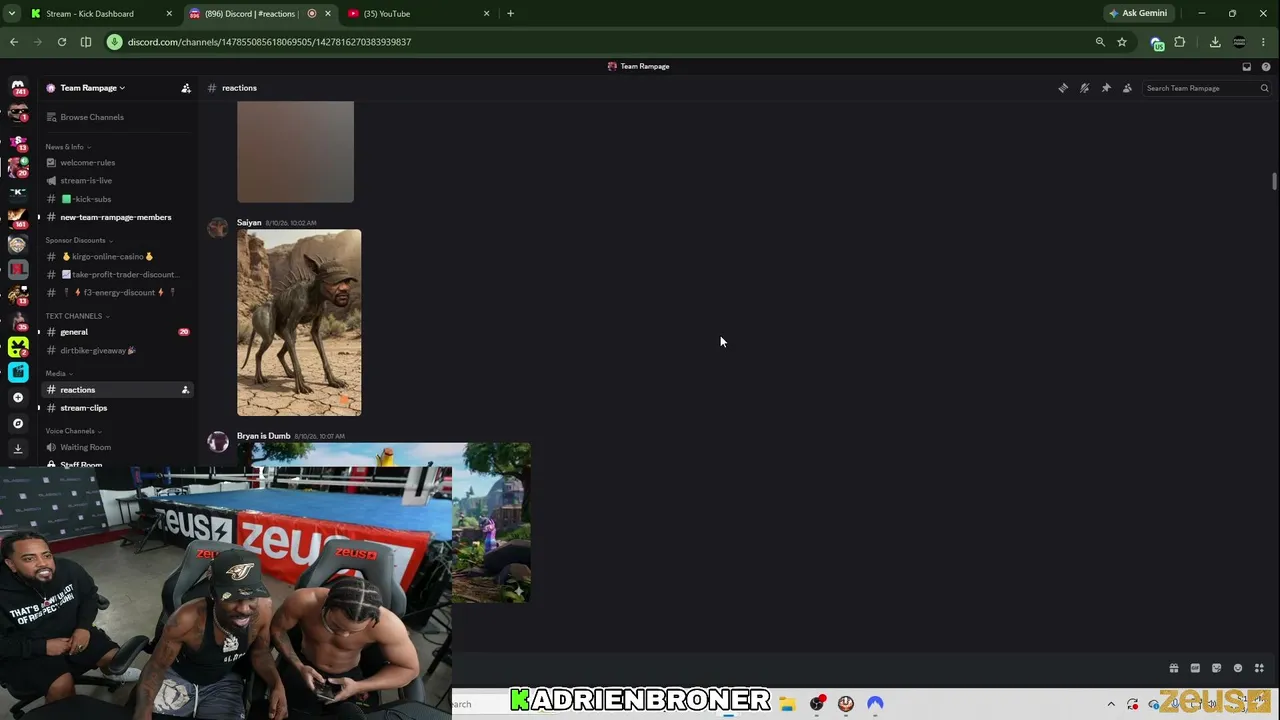The height and width of the screenshot is (720, 1280).
Task: Show pinned messages in reactions channel
Action: coord(1106,88)
